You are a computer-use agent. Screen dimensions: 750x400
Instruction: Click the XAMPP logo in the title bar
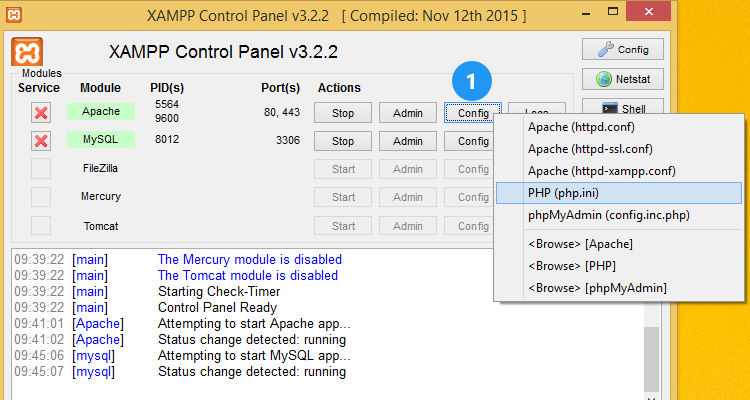point(14,14)
